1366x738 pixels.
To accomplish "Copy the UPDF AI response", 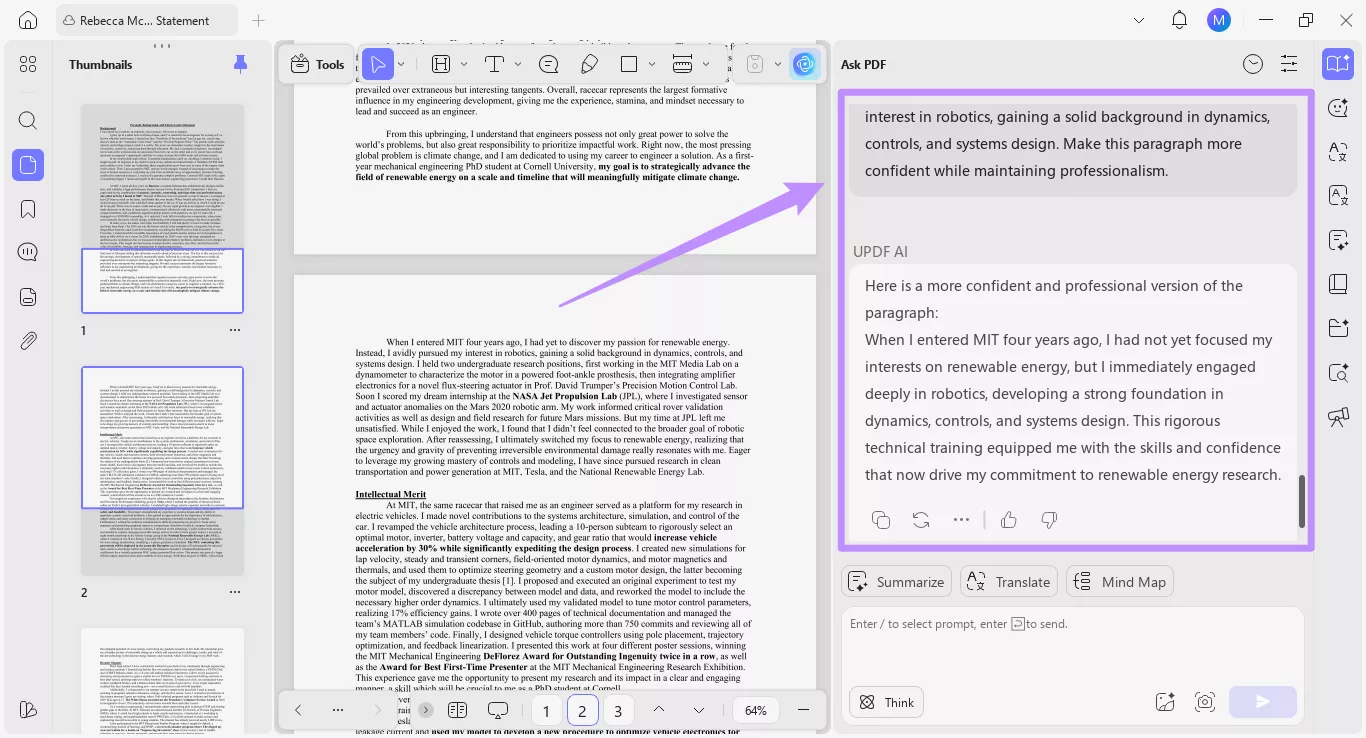I will point(880,519).
